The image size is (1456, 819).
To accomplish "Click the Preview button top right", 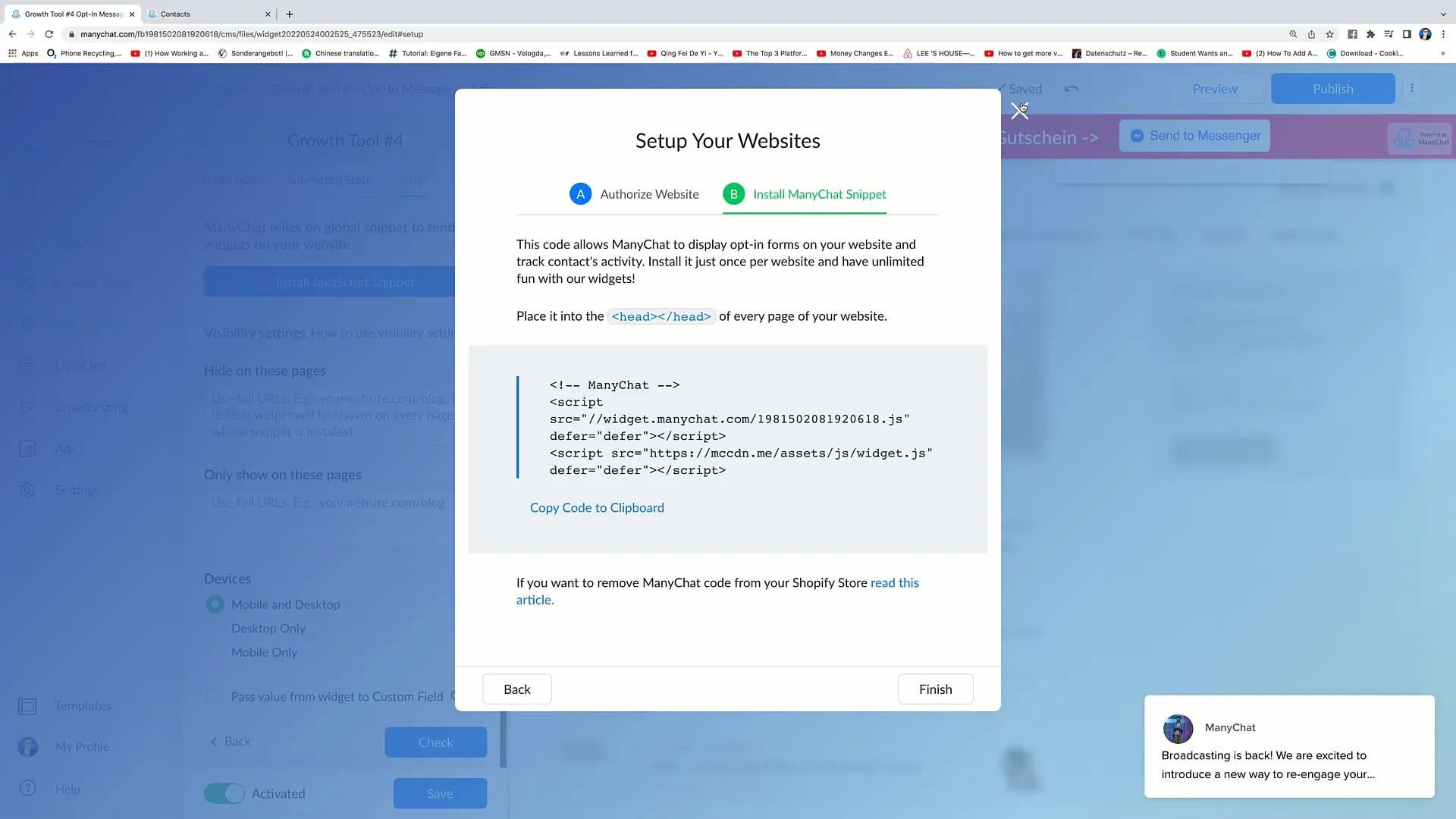I will click(x=1215, y=89).
